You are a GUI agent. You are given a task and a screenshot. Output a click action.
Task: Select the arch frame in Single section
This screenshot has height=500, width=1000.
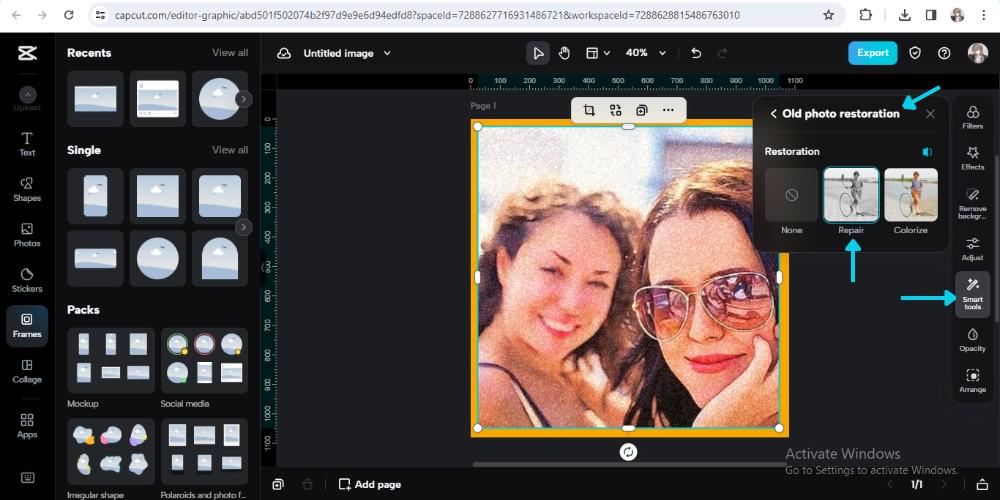pyautogui.click(x=219, y=258)
